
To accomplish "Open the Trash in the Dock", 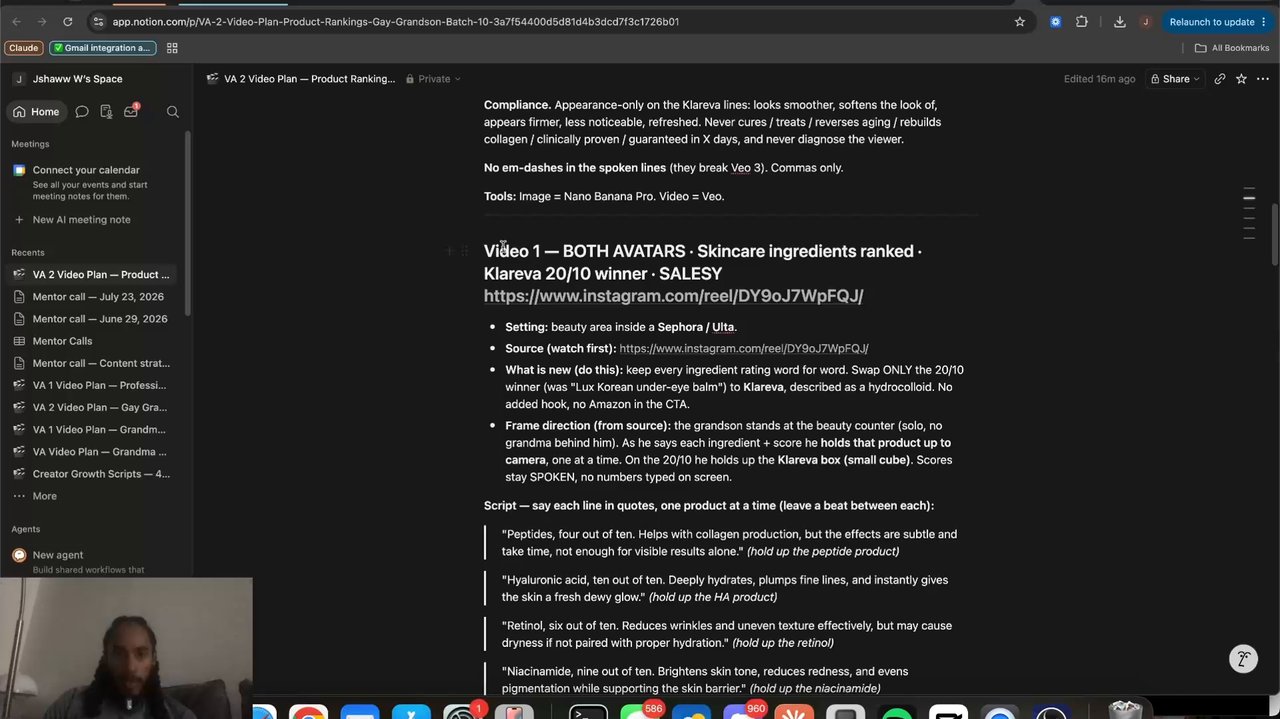I will 1125,711.
